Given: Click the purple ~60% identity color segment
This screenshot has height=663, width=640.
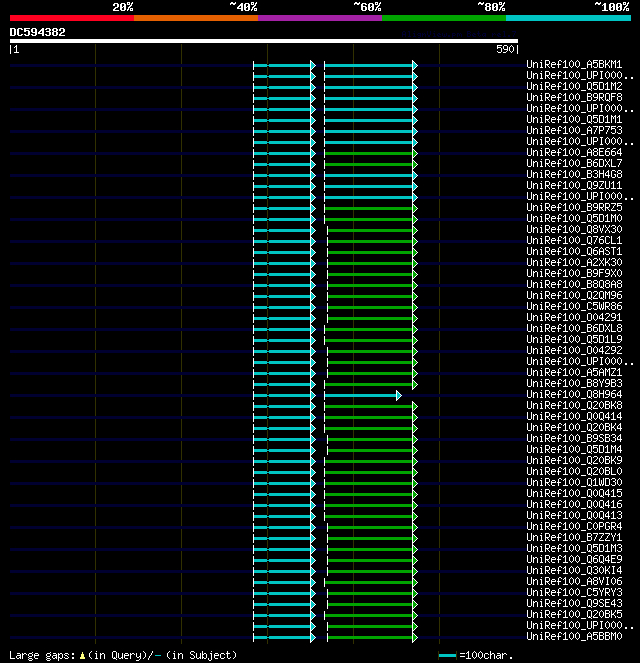Looking at the screenshot, I should (x=320, y=18).
